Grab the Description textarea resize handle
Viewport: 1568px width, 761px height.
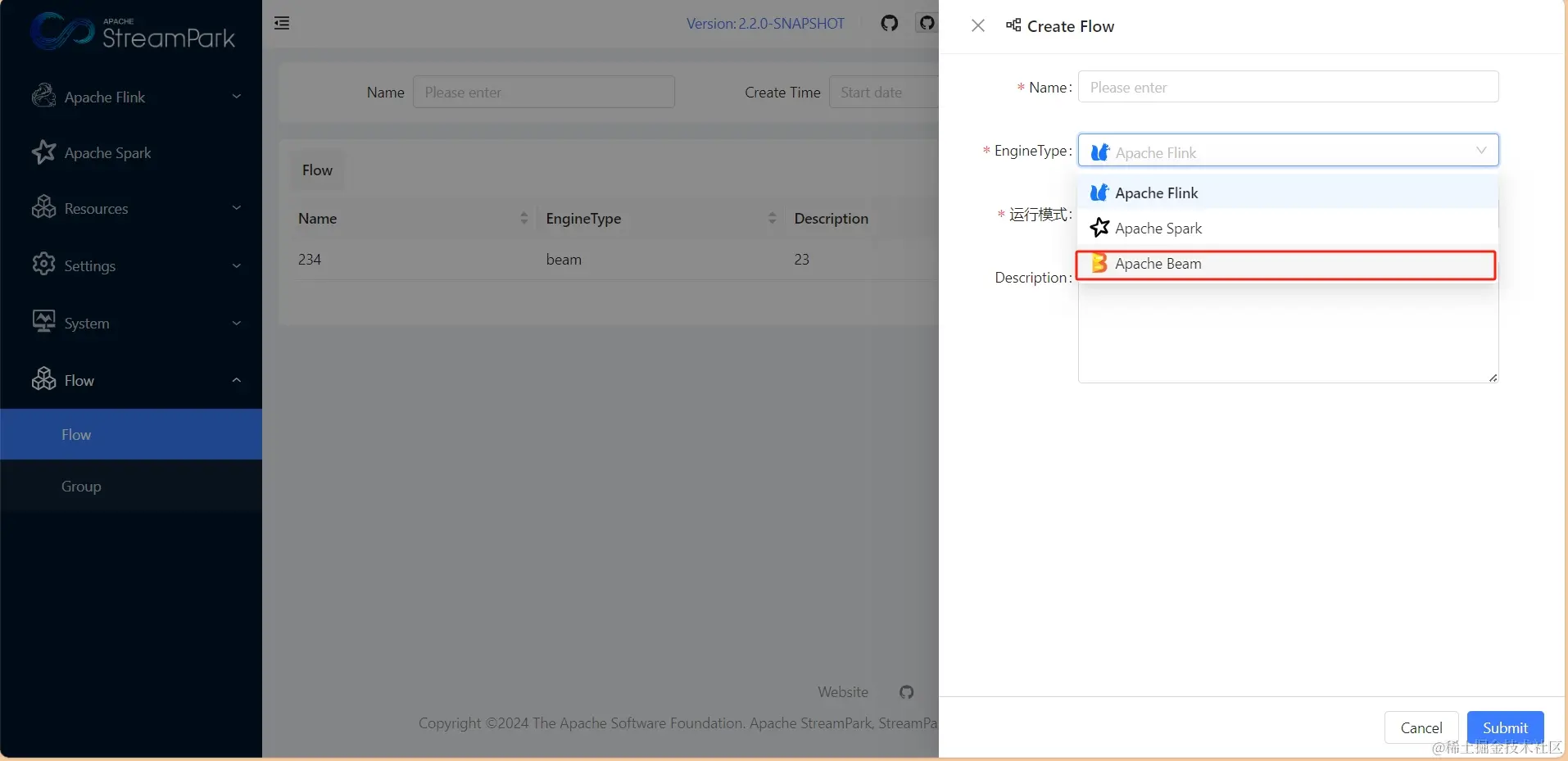click(x=1493, y=378)
